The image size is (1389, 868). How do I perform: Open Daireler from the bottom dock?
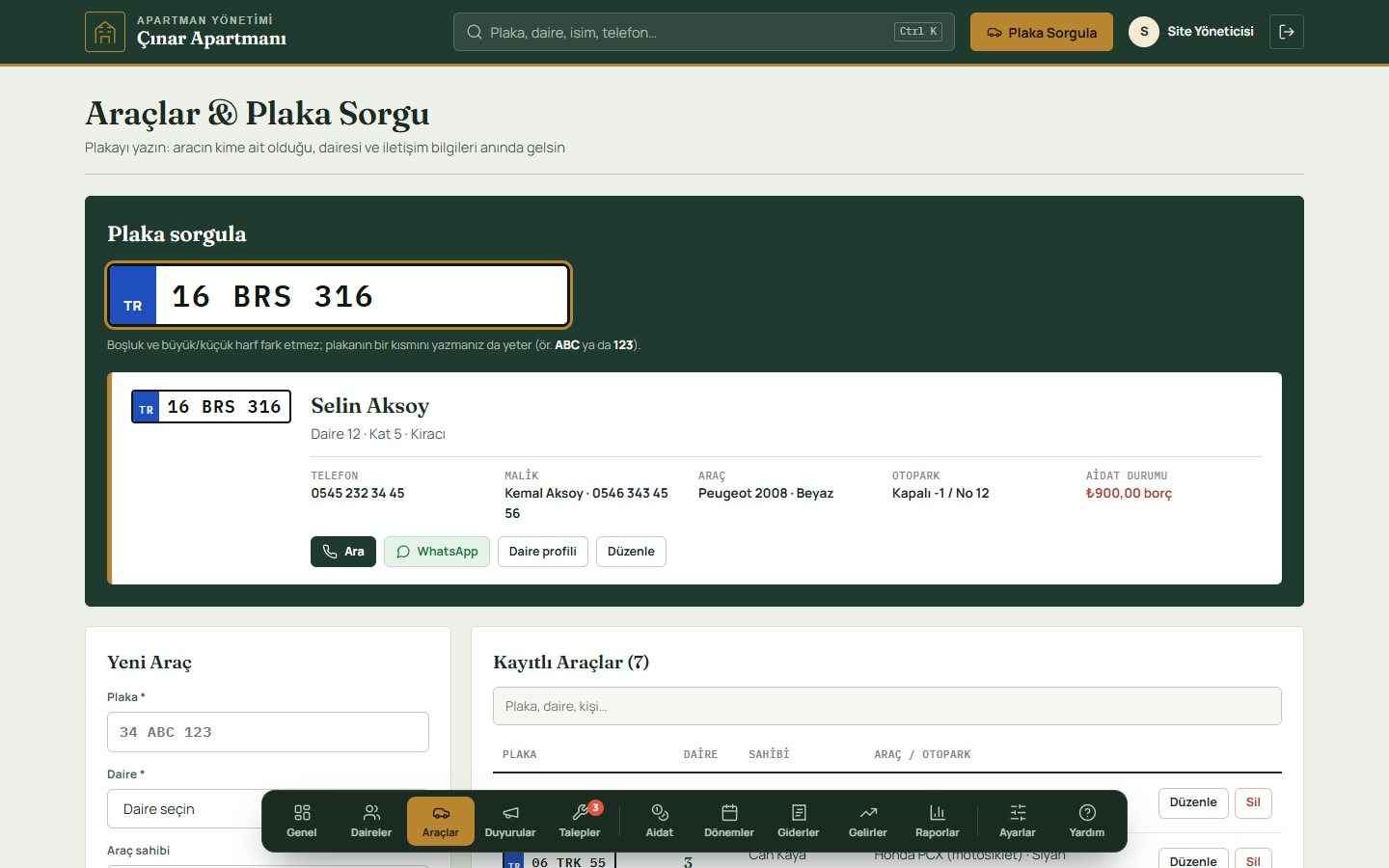(x=371, y=821)
